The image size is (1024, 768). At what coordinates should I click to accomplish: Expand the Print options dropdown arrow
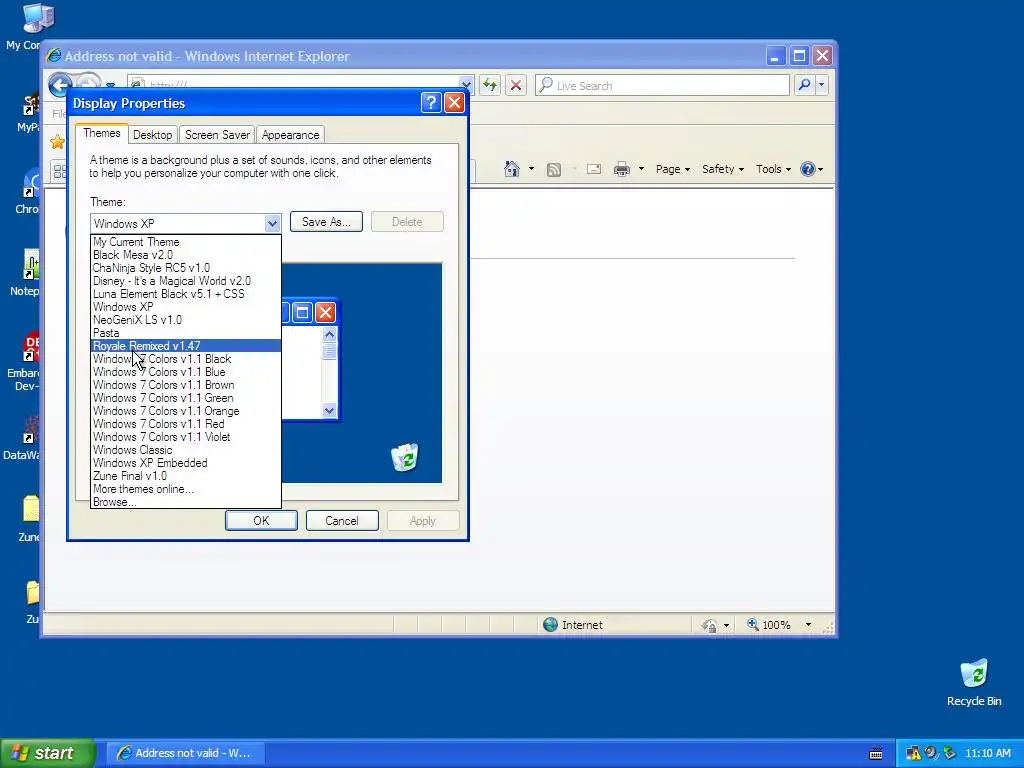pos(641,169)
